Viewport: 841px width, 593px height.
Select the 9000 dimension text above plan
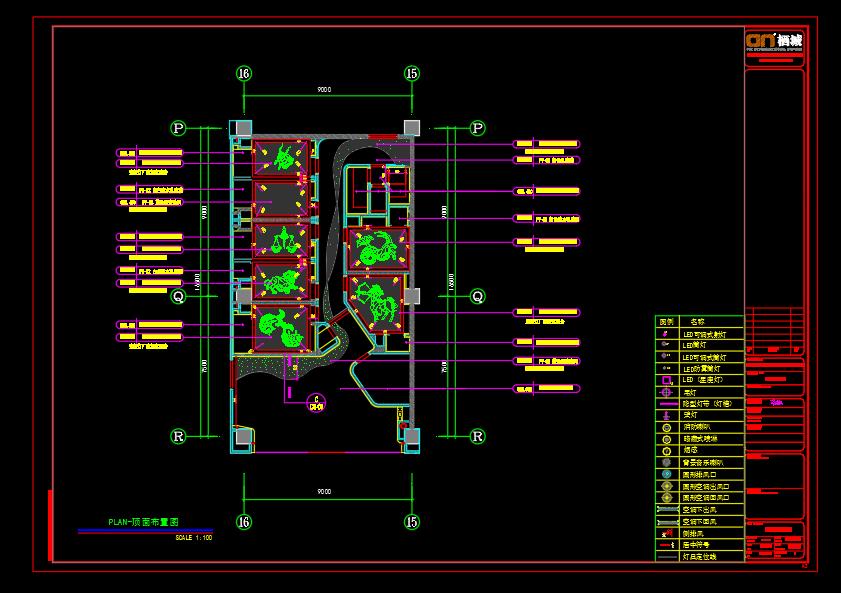tap(324, 90)
